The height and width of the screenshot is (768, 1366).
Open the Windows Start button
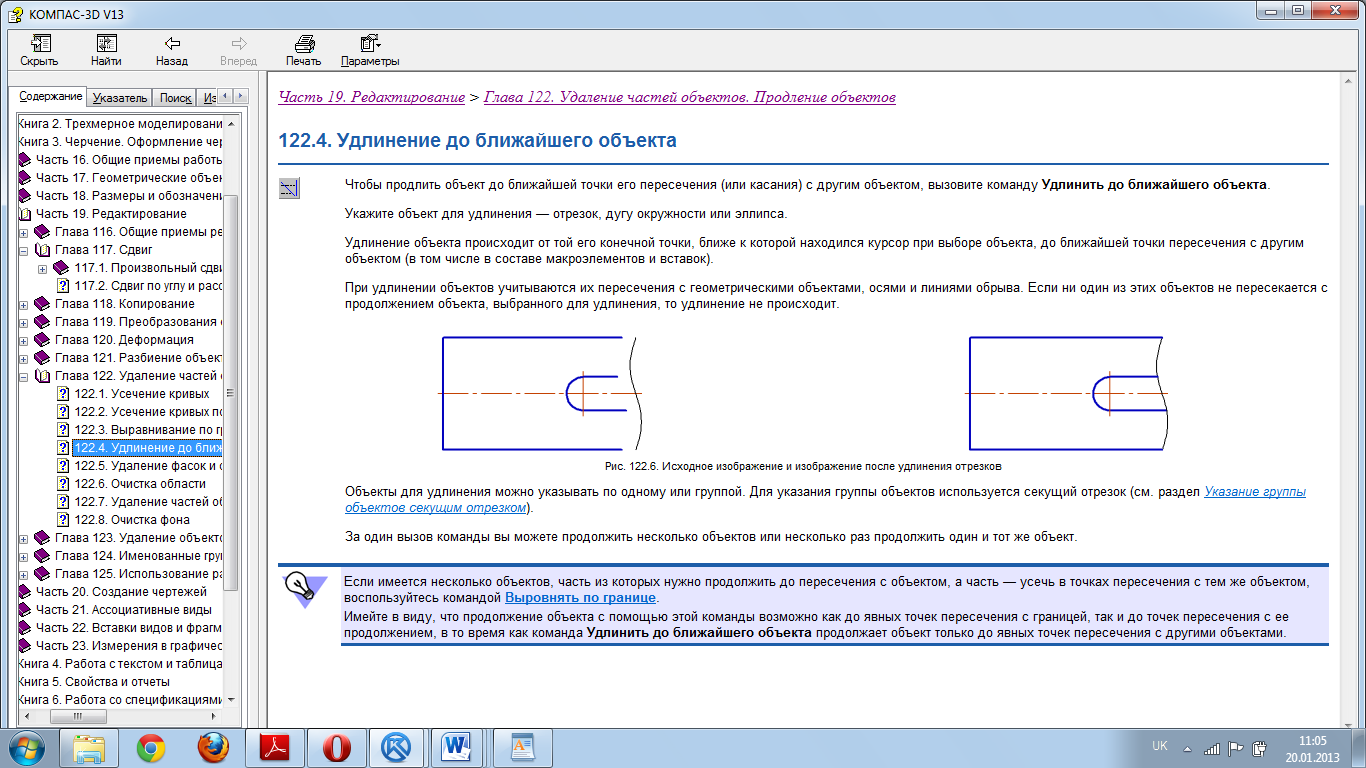(25, 746)
